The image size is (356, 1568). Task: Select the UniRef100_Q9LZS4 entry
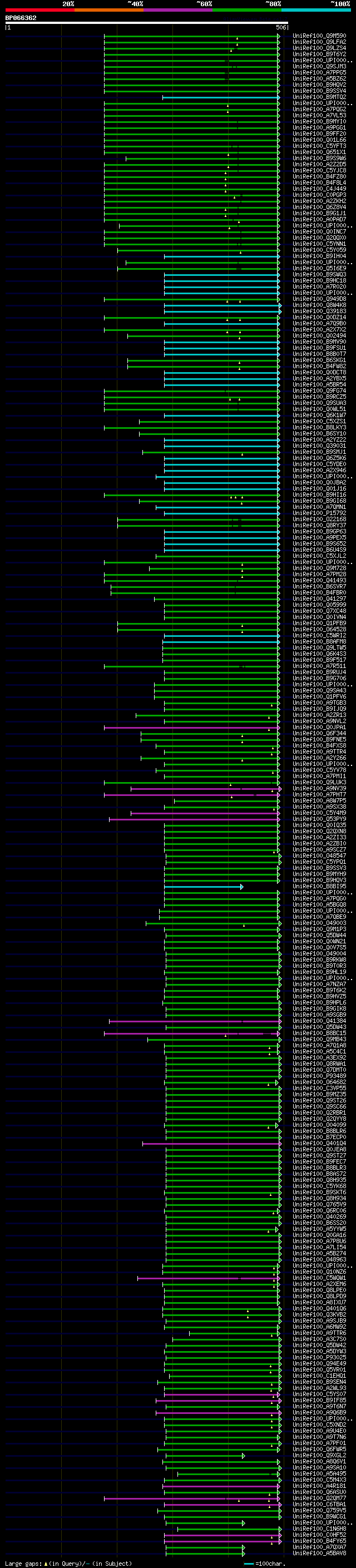[x=319, y=48]
